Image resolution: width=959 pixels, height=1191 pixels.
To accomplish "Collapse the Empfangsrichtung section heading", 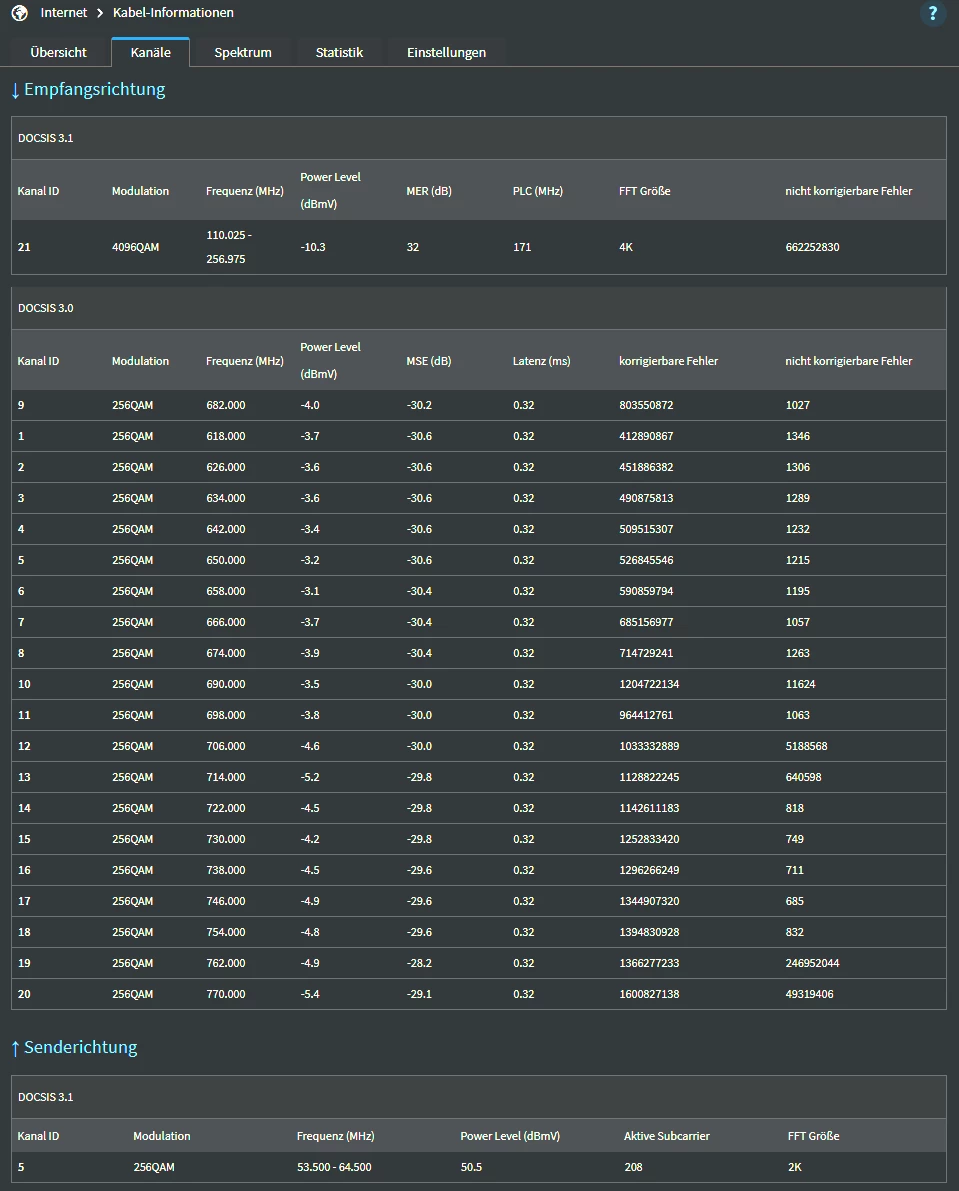I will [x=88, y=90].
